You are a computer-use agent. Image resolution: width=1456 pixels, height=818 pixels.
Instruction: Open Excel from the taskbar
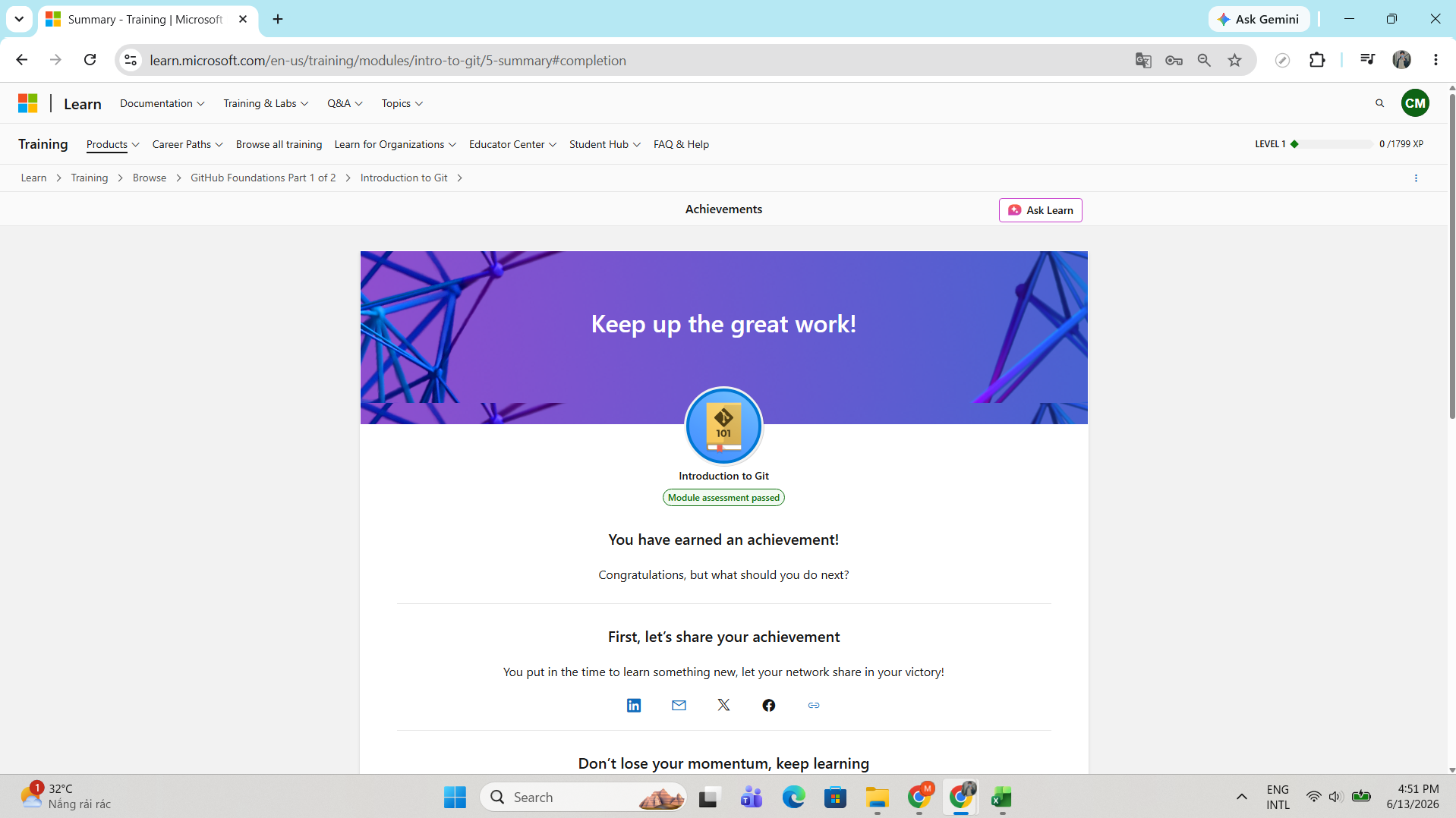pos(1002,797)
